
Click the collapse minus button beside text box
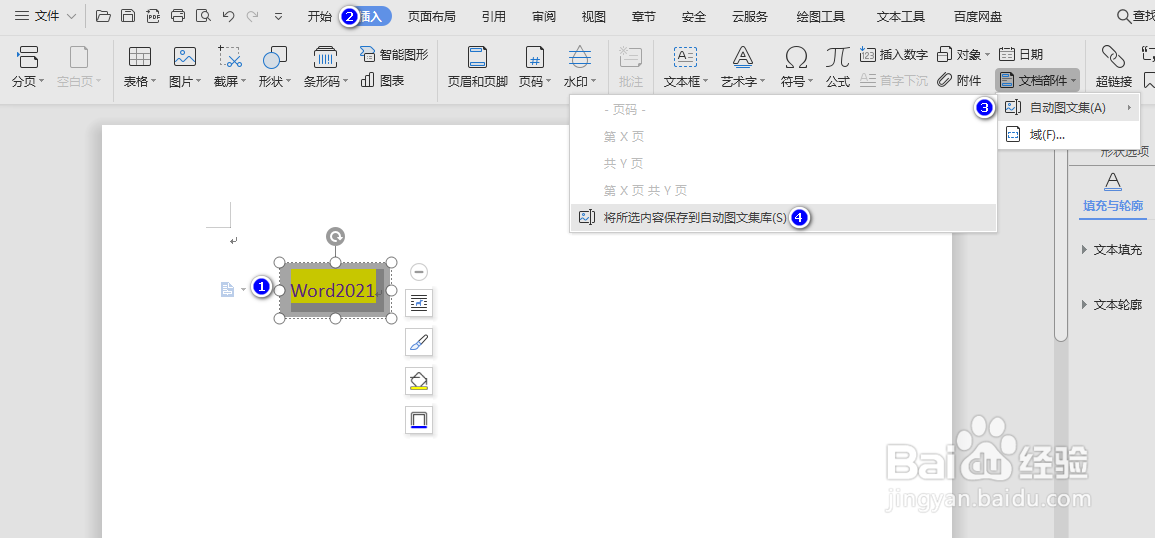418,272
